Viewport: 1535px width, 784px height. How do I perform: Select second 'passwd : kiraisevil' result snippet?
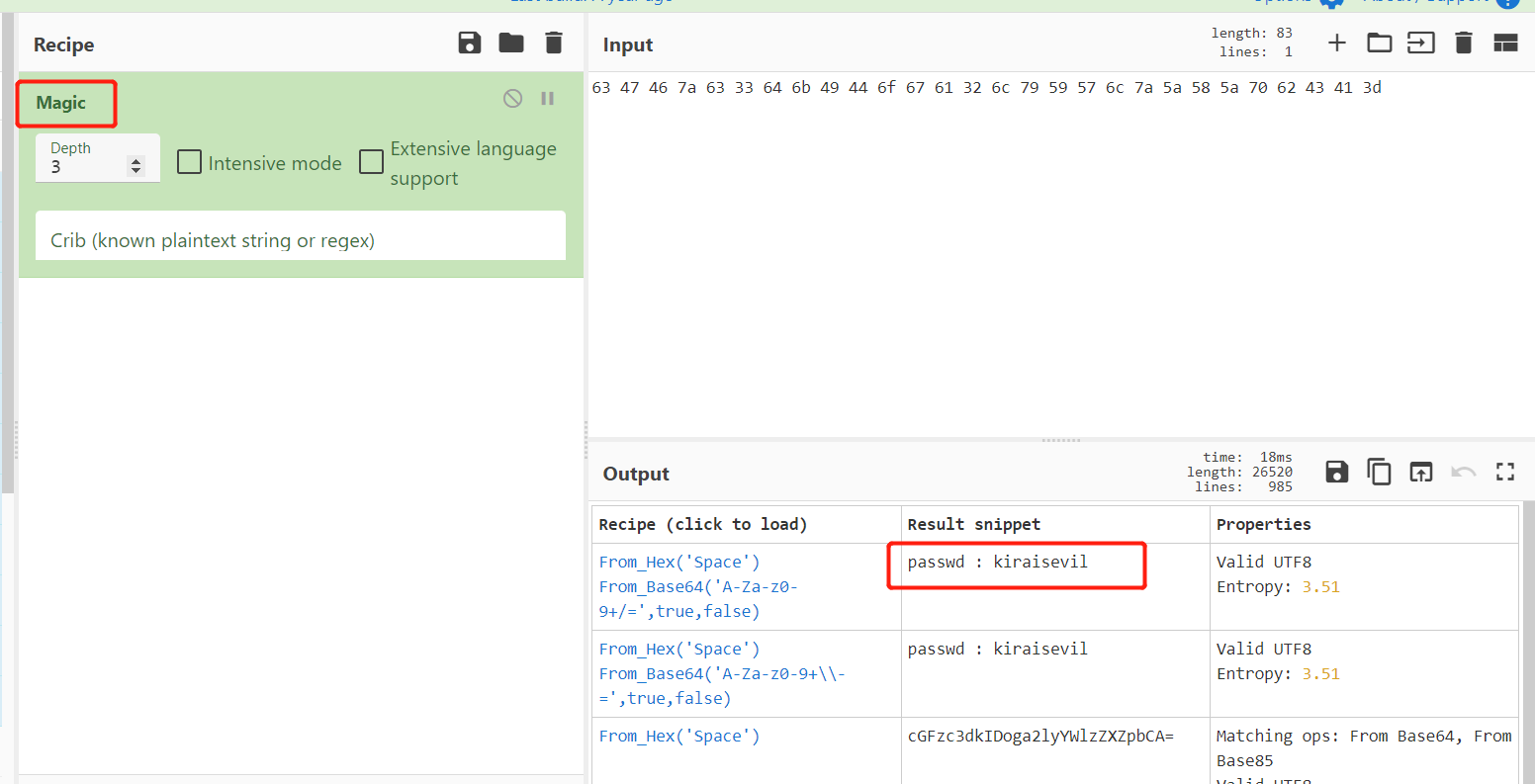click(x=997, y=649)
